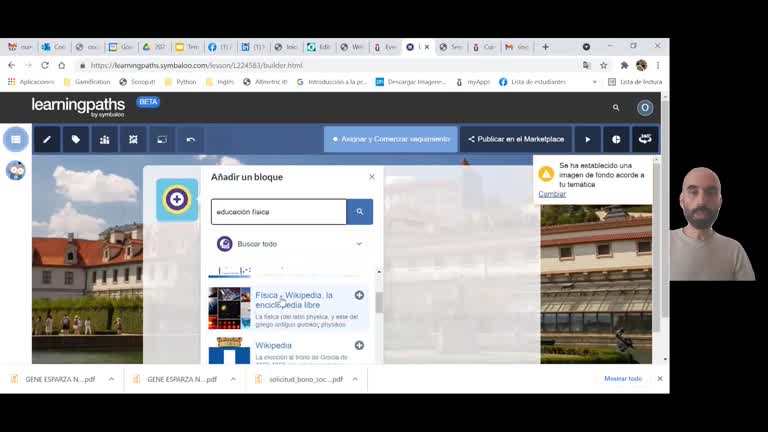Close the 'Añadir un bloque' dialog
This screenshot has height=432, width=768.
click(372, 177)
